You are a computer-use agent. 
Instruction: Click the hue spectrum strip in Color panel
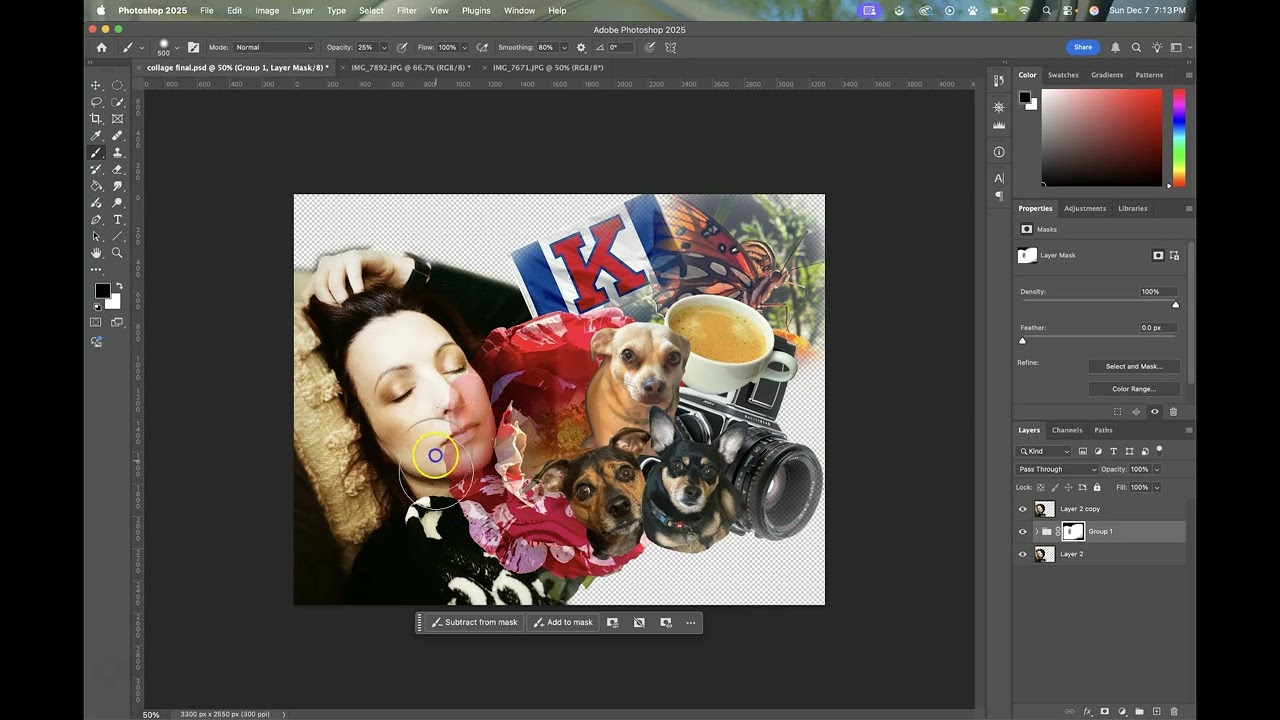(x=1179, y=138)
